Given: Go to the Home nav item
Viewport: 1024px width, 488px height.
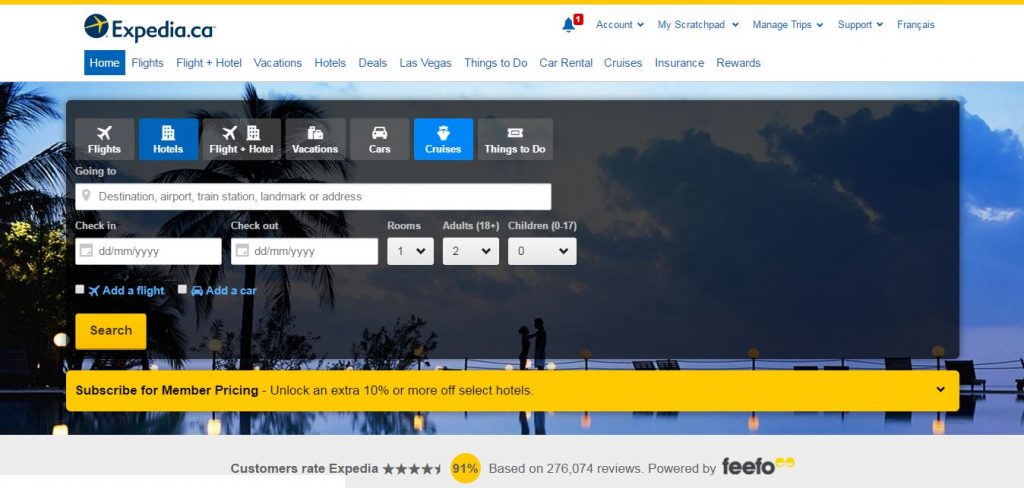Looking at the screenshot, I should point(104,63).
